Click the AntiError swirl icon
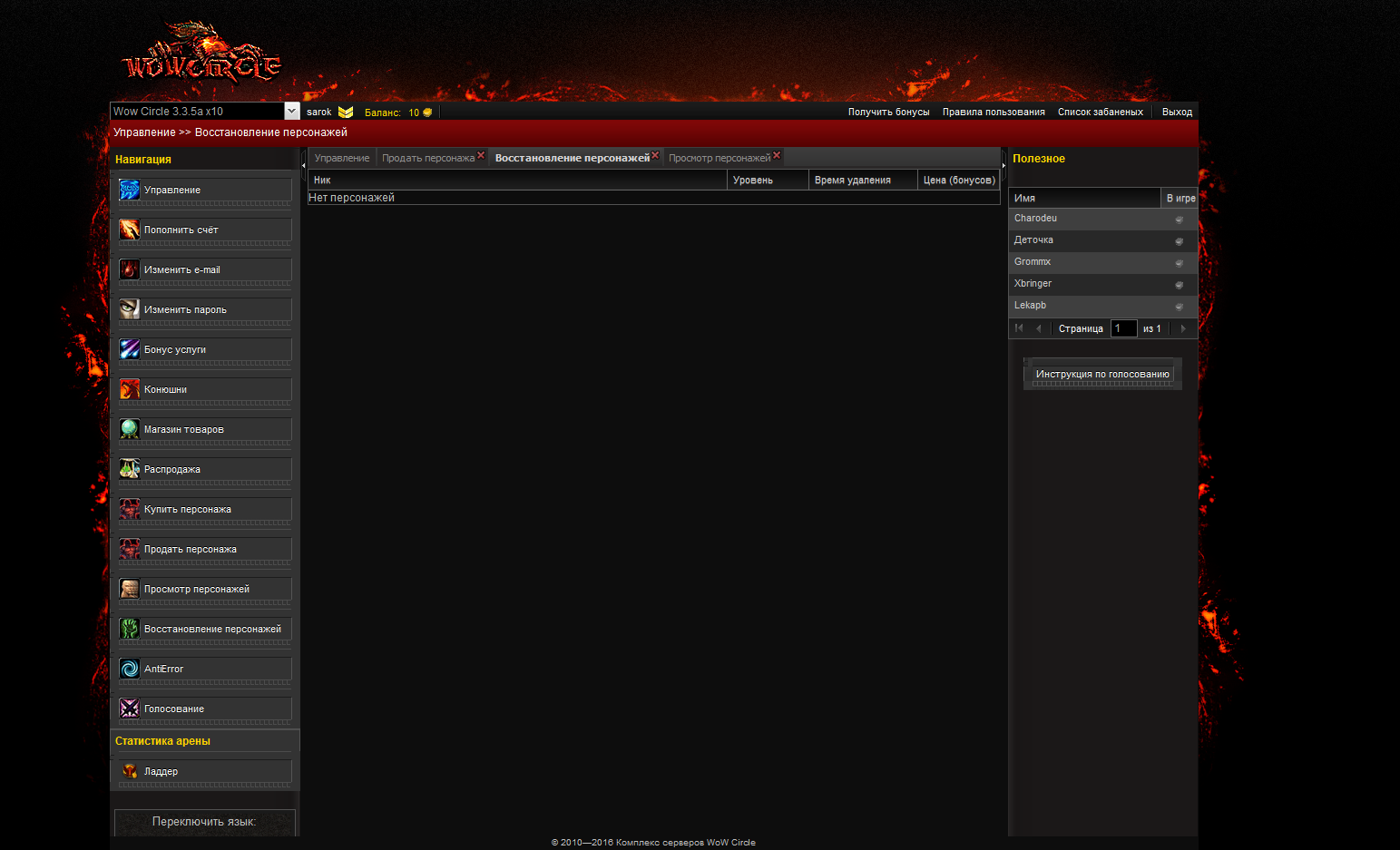 (x=130, y=669)
